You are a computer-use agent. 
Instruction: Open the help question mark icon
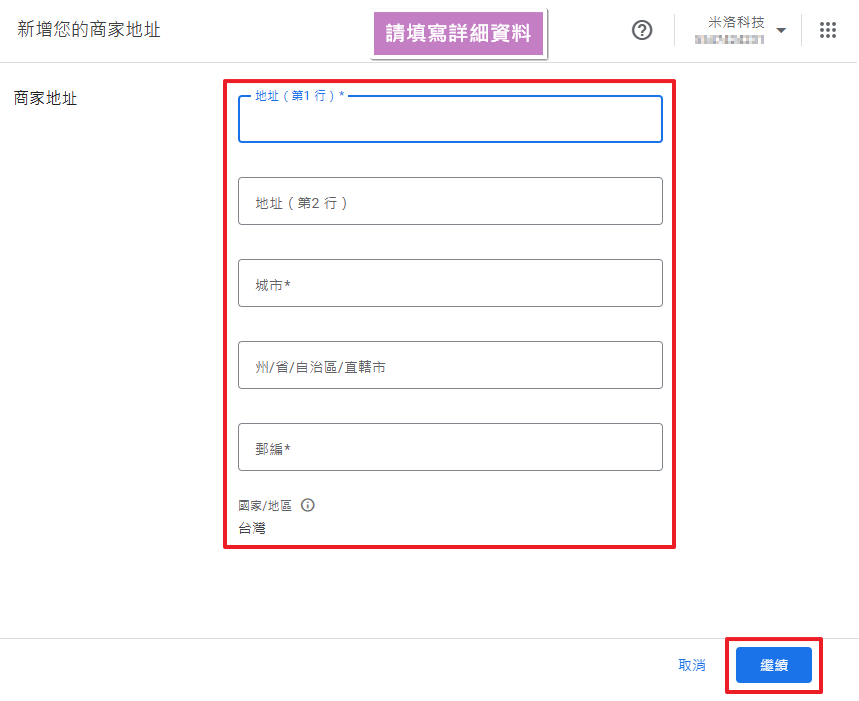click(642, 30)
